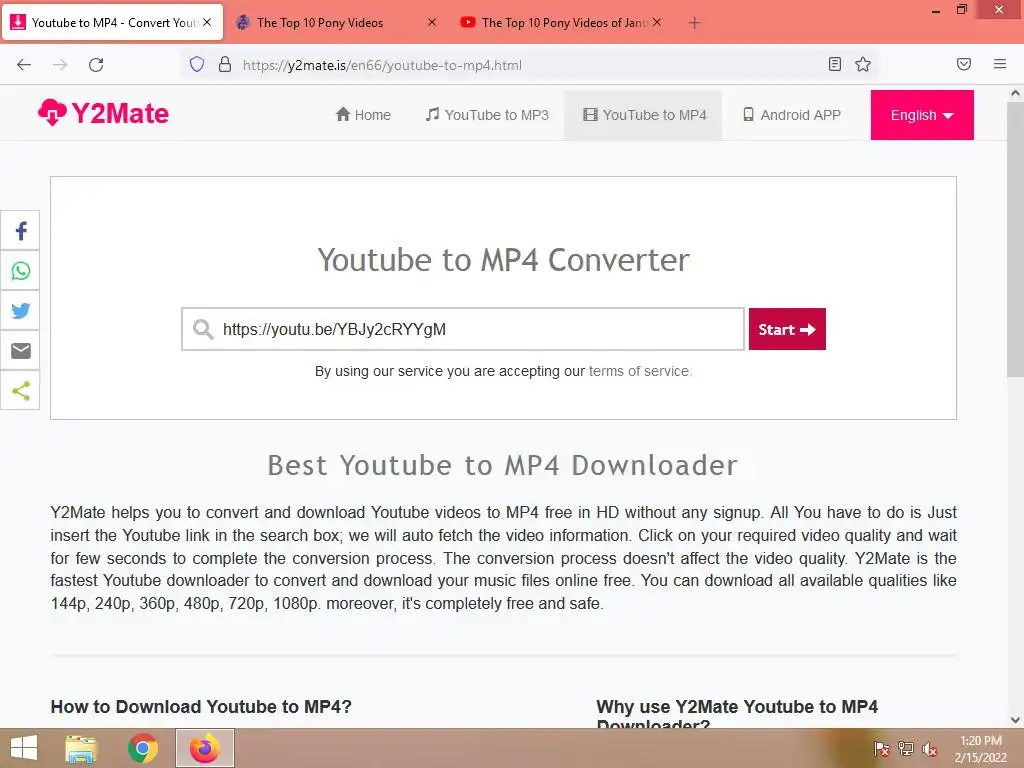Click 'Youtube to MP4 Converter' heading
The width and height of the screenshot is (1024, 768).
tap(504, 260)
